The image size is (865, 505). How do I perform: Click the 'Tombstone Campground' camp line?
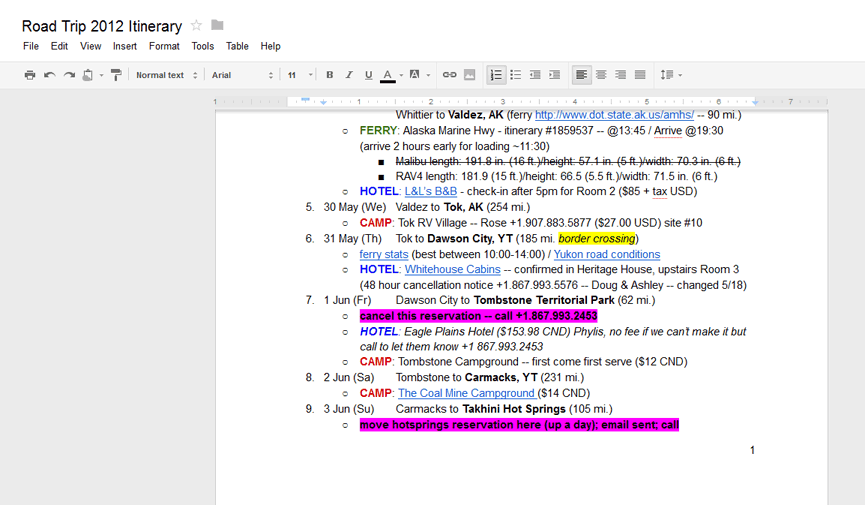click(524, 362)
